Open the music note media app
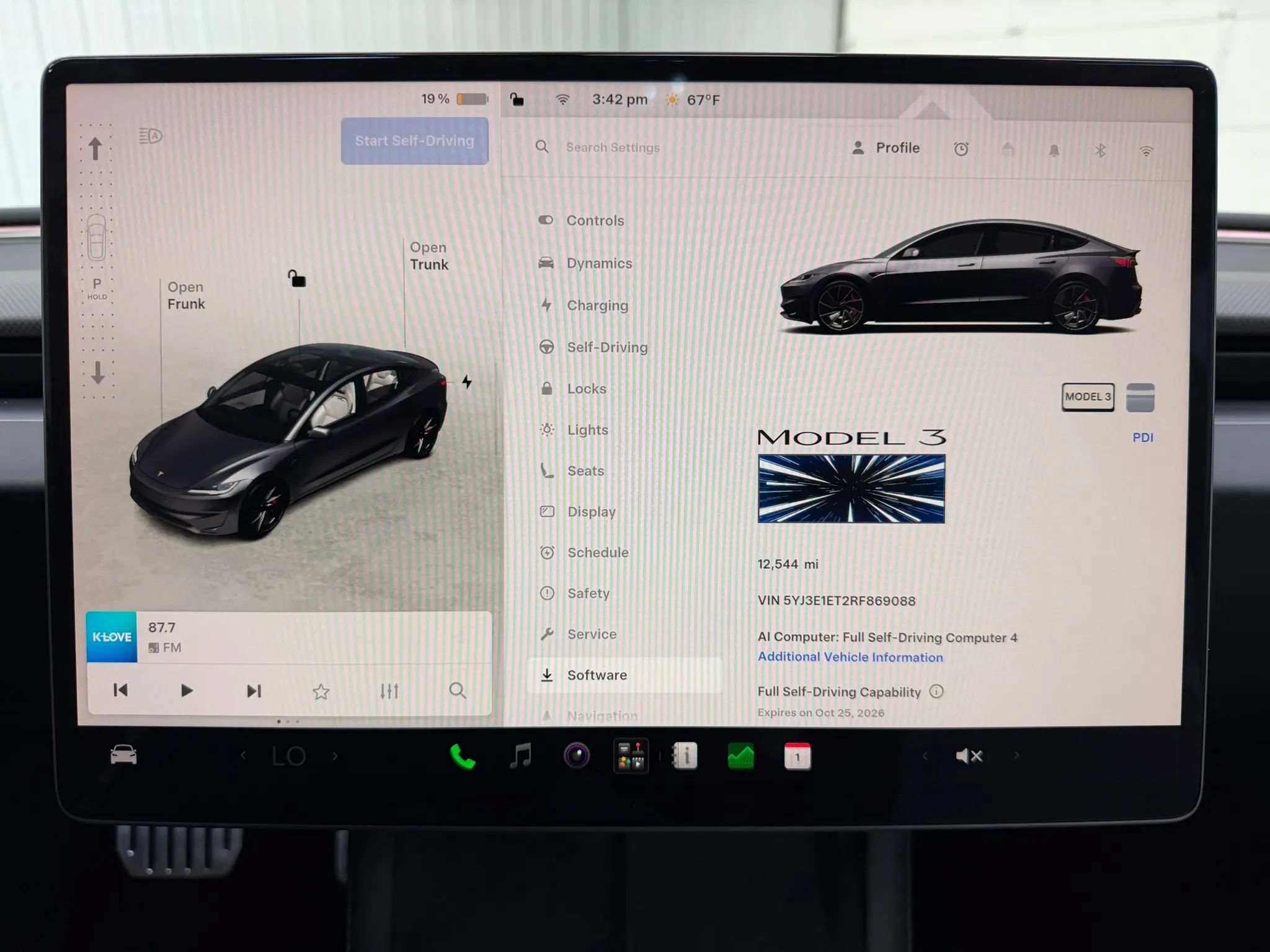The image size is (1270, 952). pyautogui.click(x=520, y=756)
